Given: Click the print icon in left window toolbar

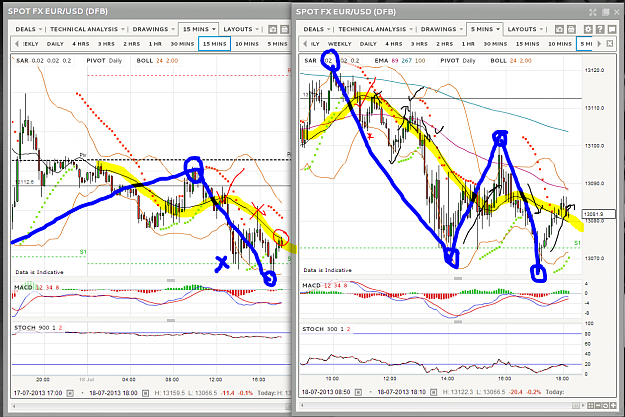Looking at the screenshot, I should point(285,29).
